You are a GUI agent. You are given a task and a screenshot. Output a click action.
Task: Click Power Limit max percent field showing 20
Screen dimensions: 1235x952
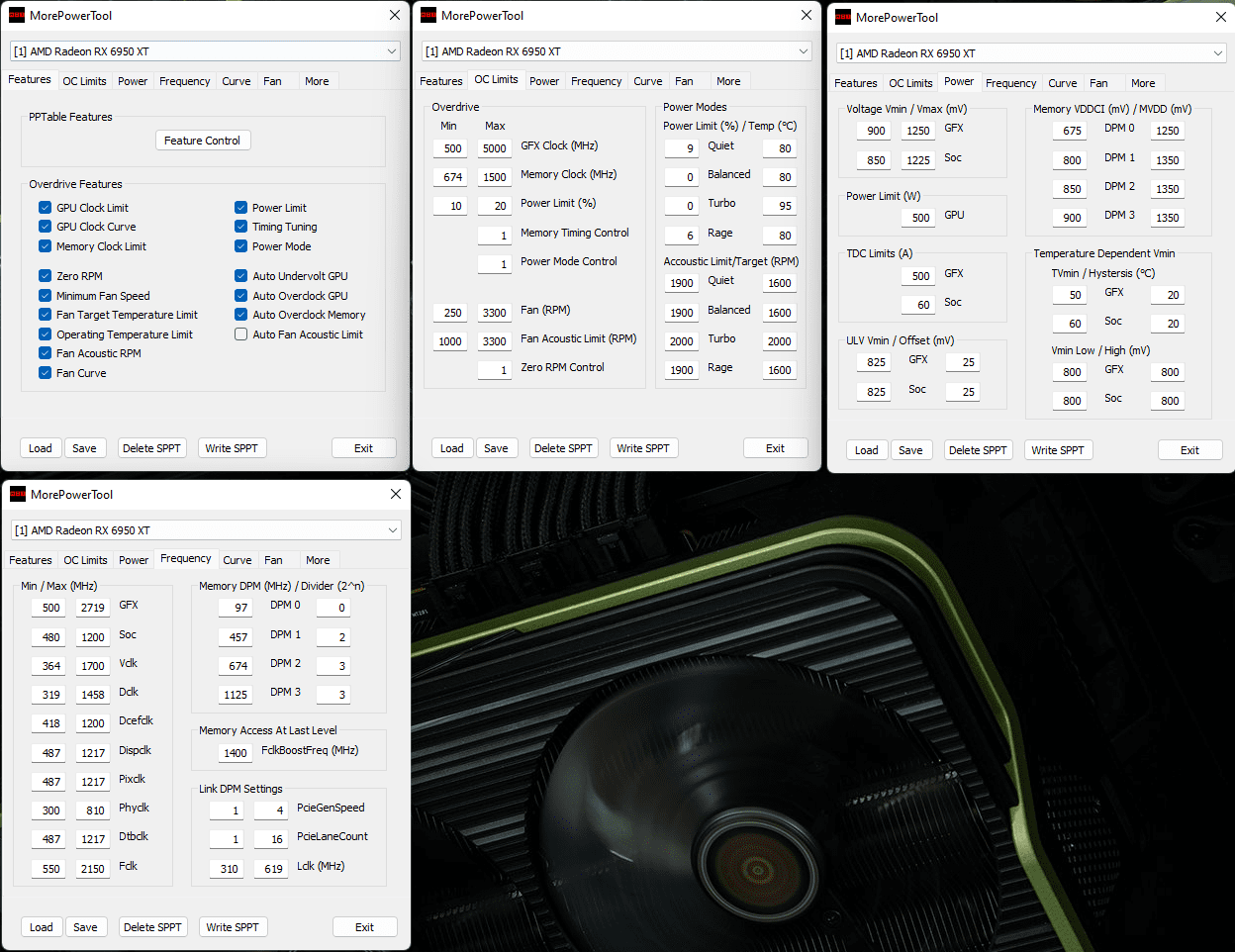[495, 206]
